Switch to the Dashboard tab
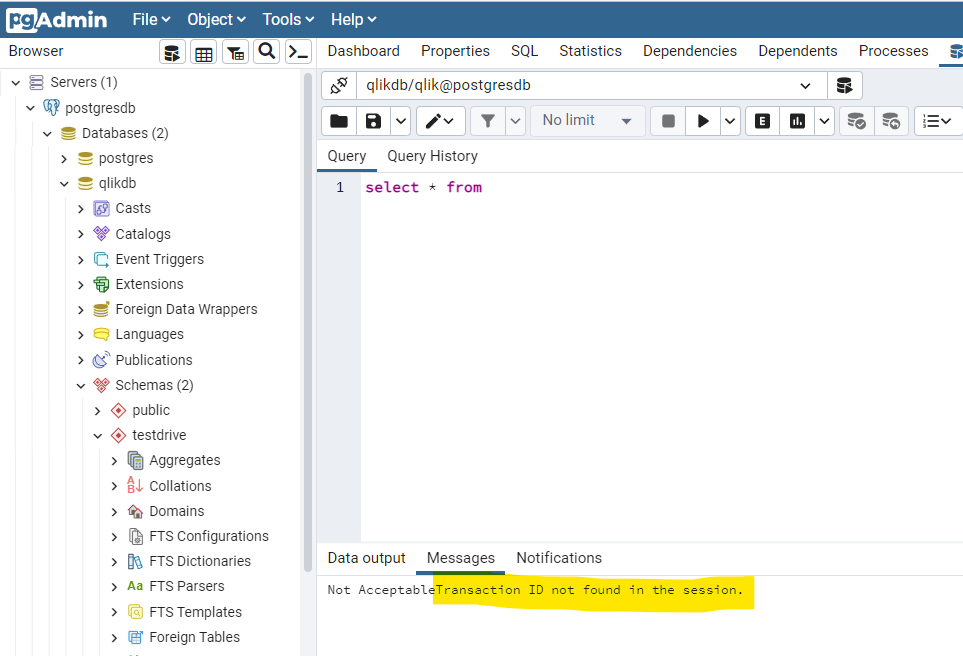 point(364,51)
